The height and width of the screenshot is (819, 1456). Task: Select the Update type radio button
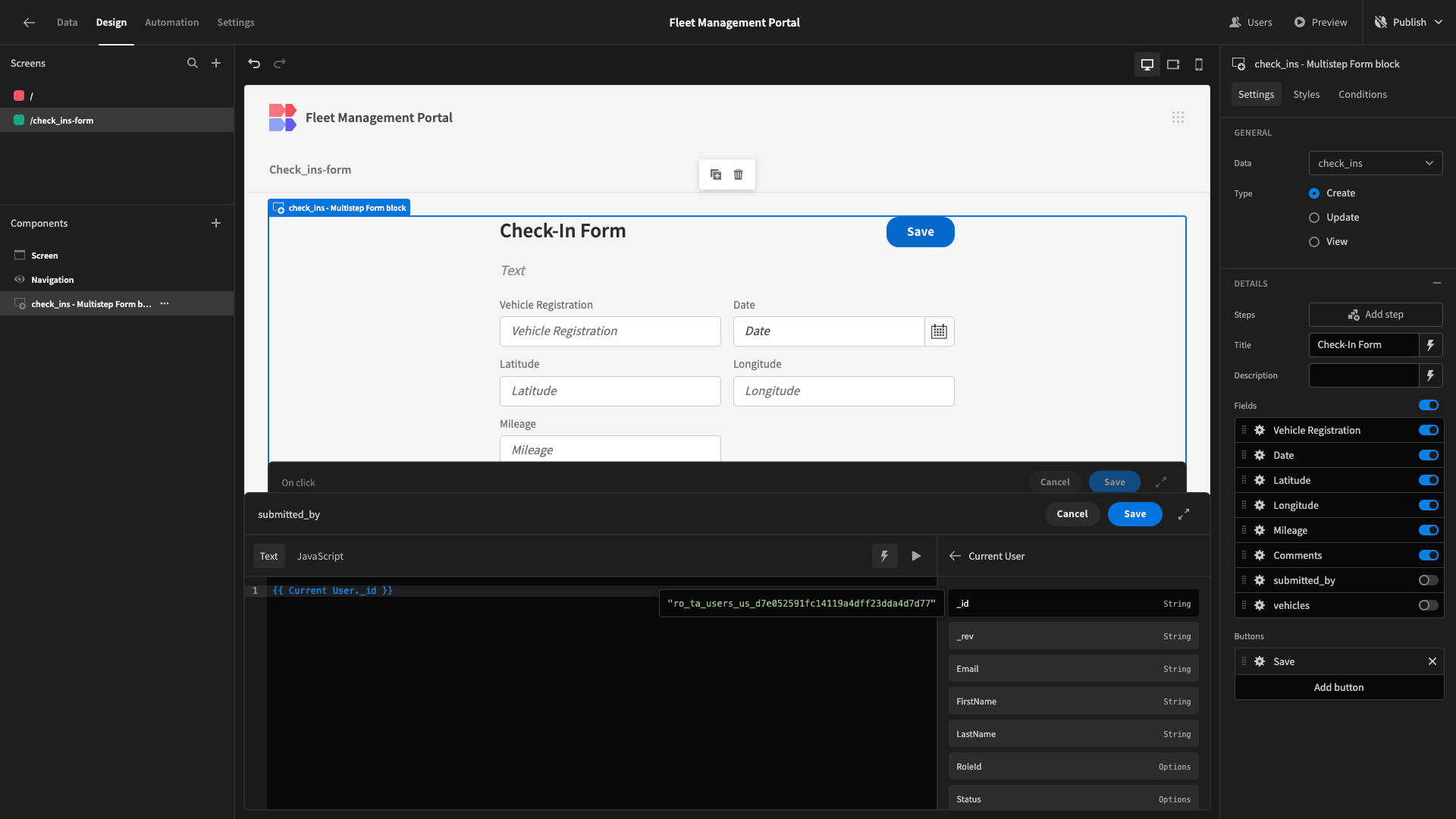1314,218
